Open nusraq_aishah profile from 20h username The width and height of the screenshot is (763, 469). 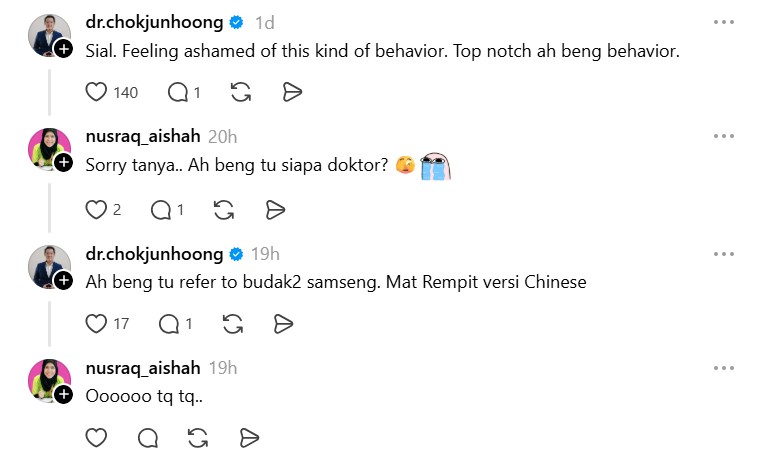click(x=143, y=137)
